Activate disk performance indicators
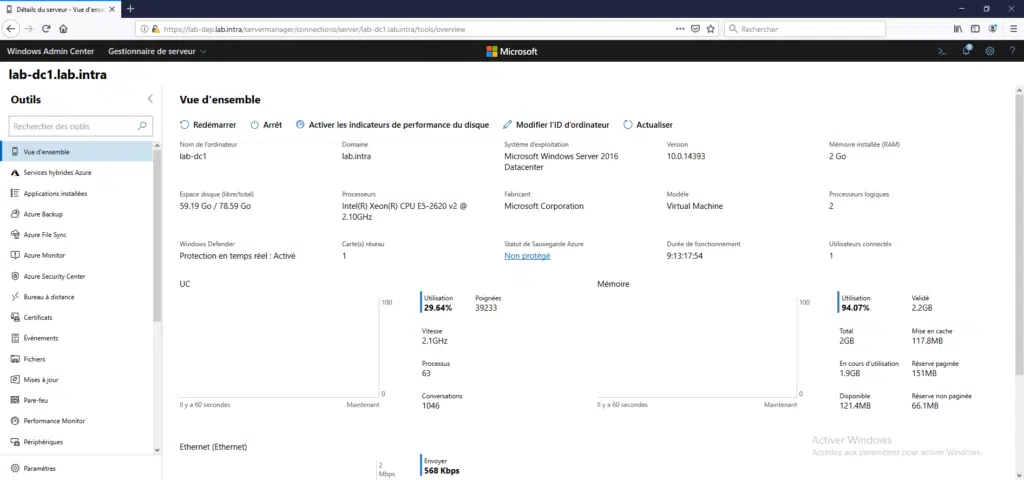Screen dimensions: 1024x480 [x=392, y=125]
